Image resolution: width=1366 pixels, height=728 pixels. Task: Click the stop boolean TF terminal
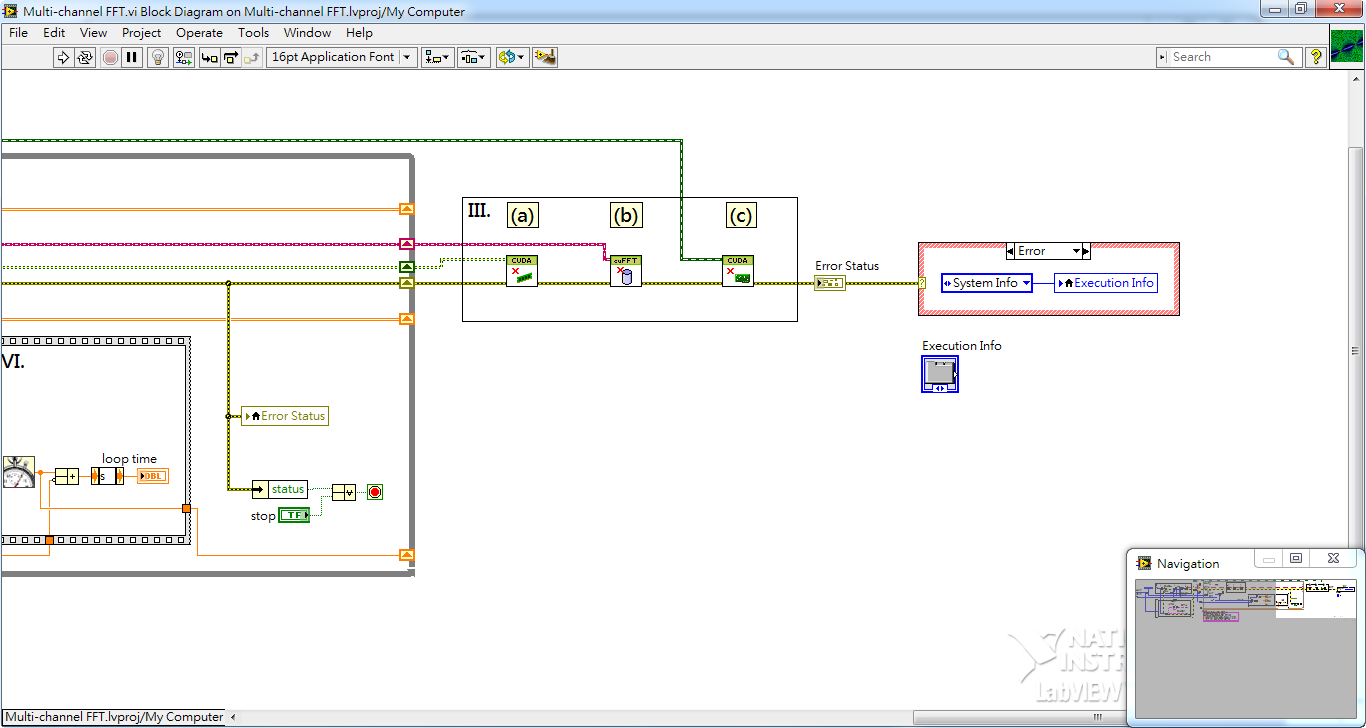[293, 514]
